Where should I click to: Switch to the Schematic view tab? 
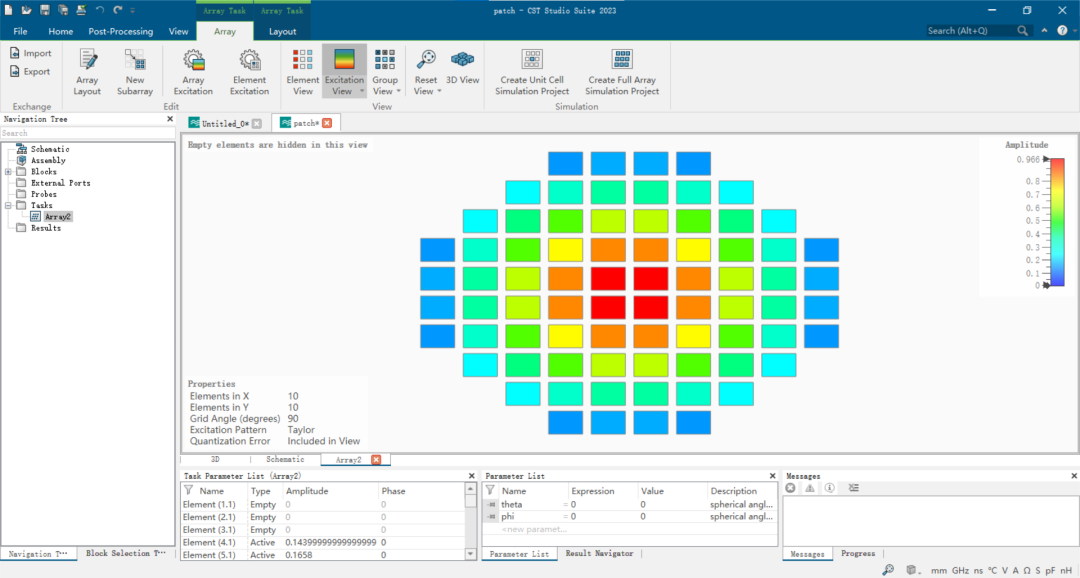coord(285,460)
